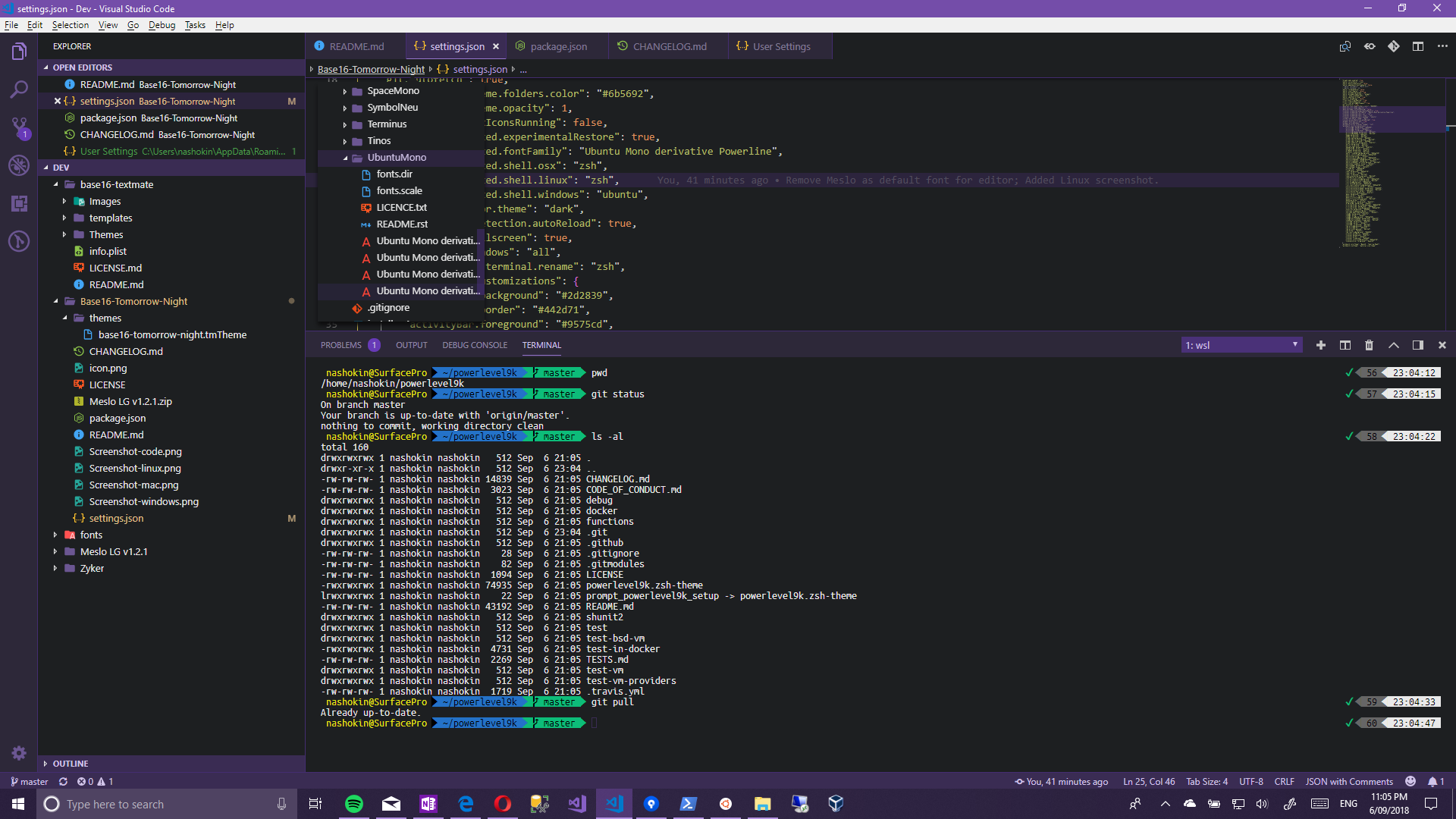Open the Extensions view
Viewport: 1456px width, 819px height.
pyautogui.click(x=19, y=203)
